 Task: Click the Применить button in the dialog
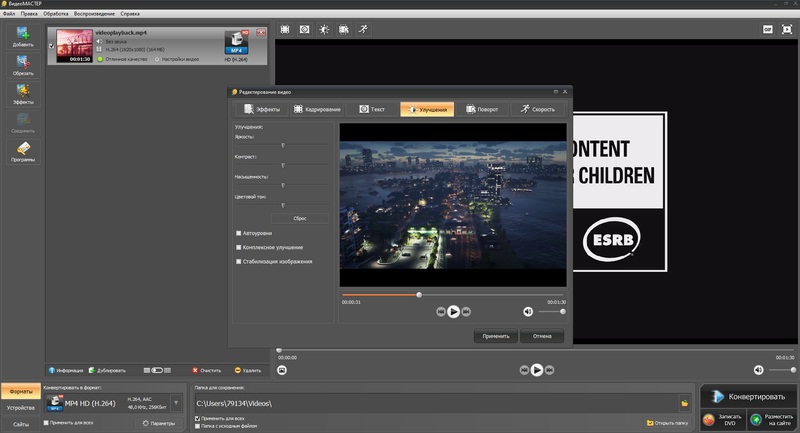pyautogui.click(x=496, y=336)
